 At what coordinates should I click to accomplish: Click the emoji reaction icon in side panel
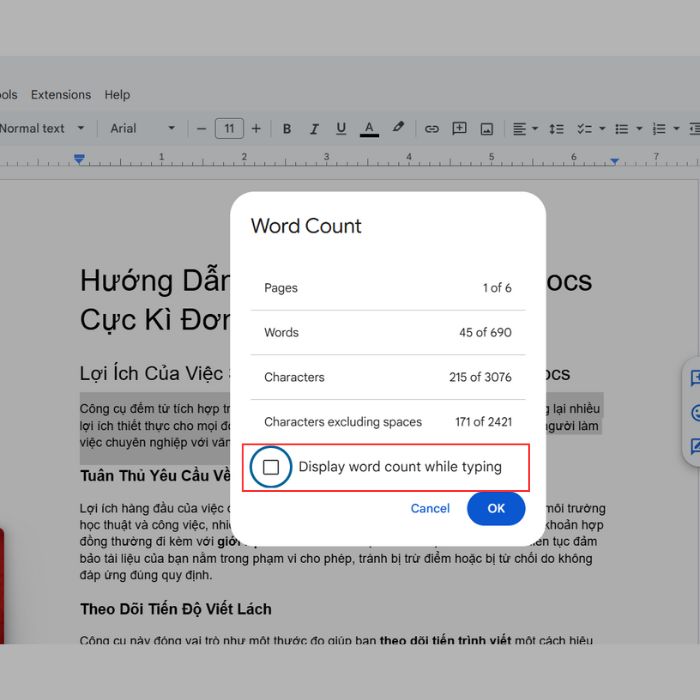click(x=696, y=412)
